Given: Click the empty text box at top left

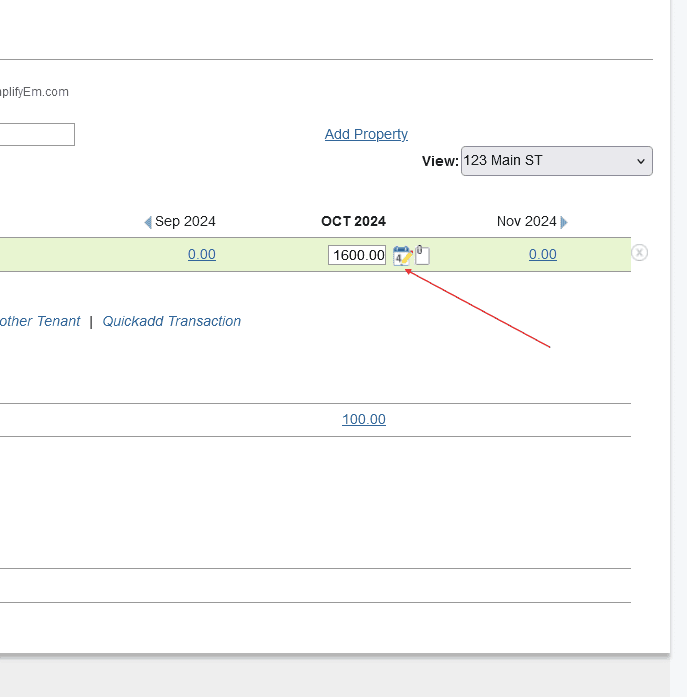Looking at the screenshot, I should 37,134.
